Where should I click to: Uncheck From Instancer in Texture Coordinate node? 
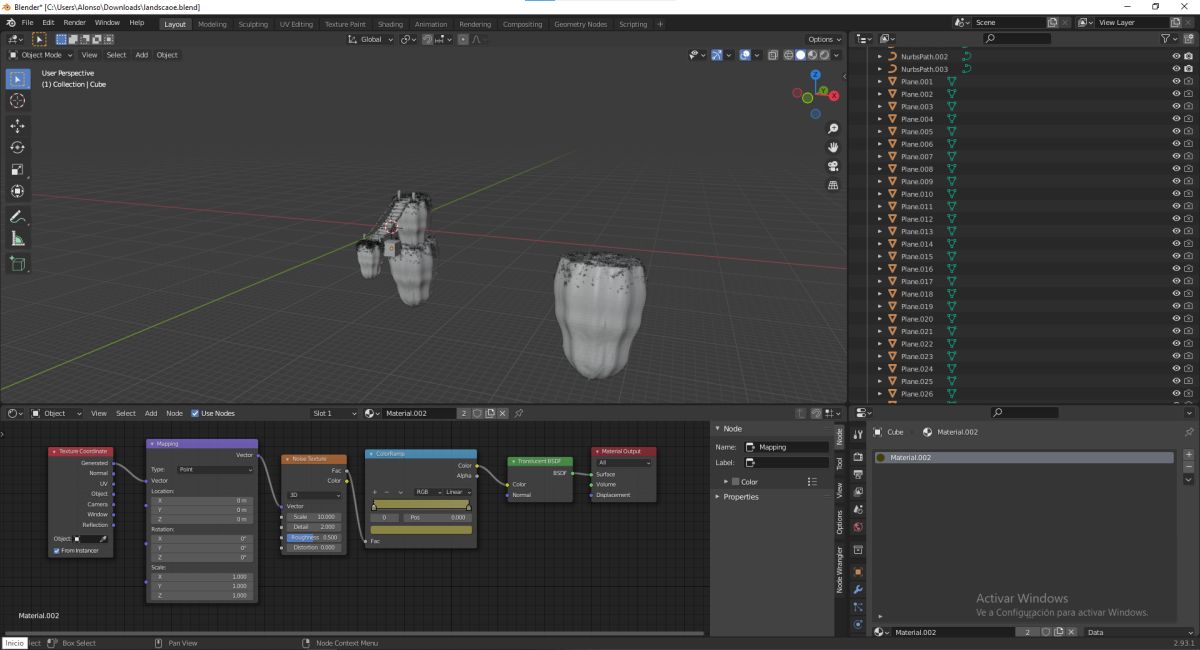[x=57, y=551]
